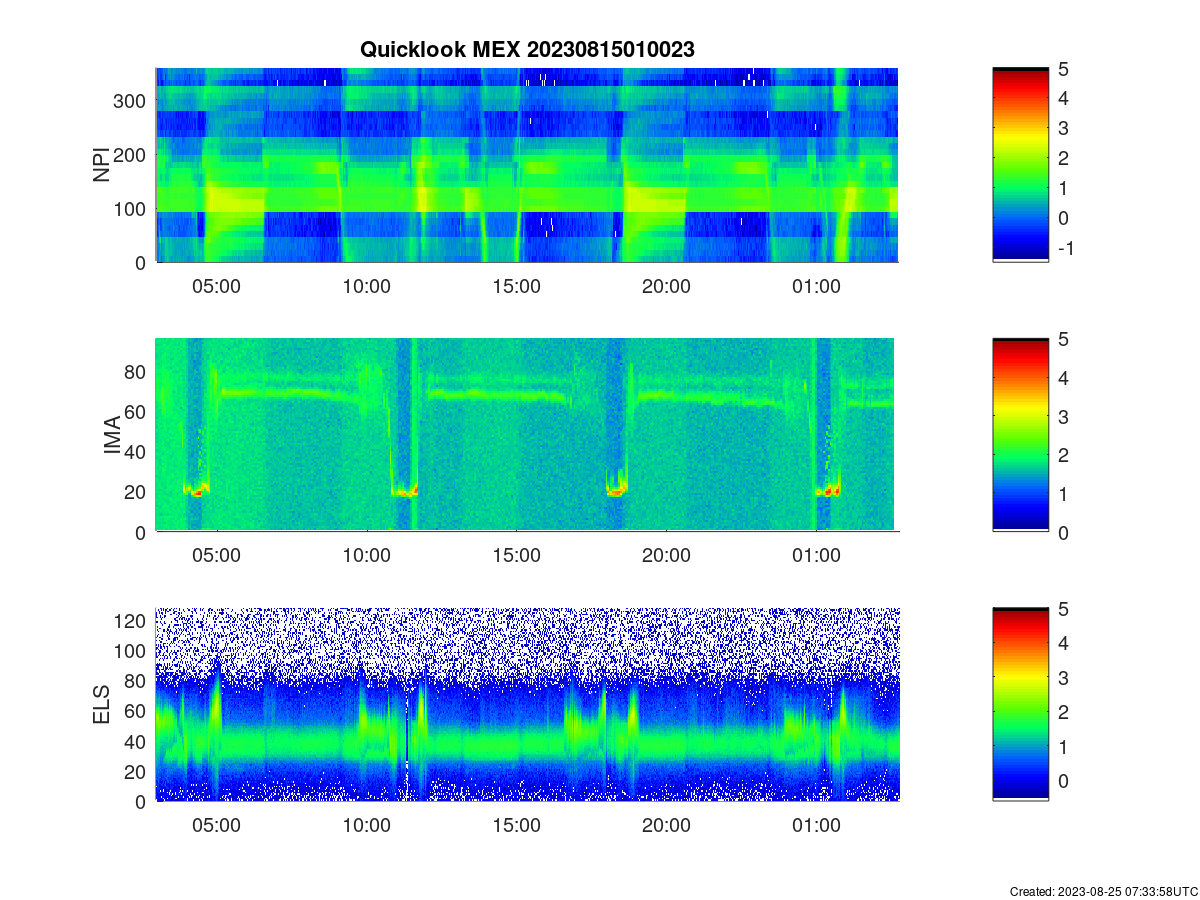Click the IMA plot's color scale bar
The width and height of the screenshot is (1200, 900).
coord(1020,435)
